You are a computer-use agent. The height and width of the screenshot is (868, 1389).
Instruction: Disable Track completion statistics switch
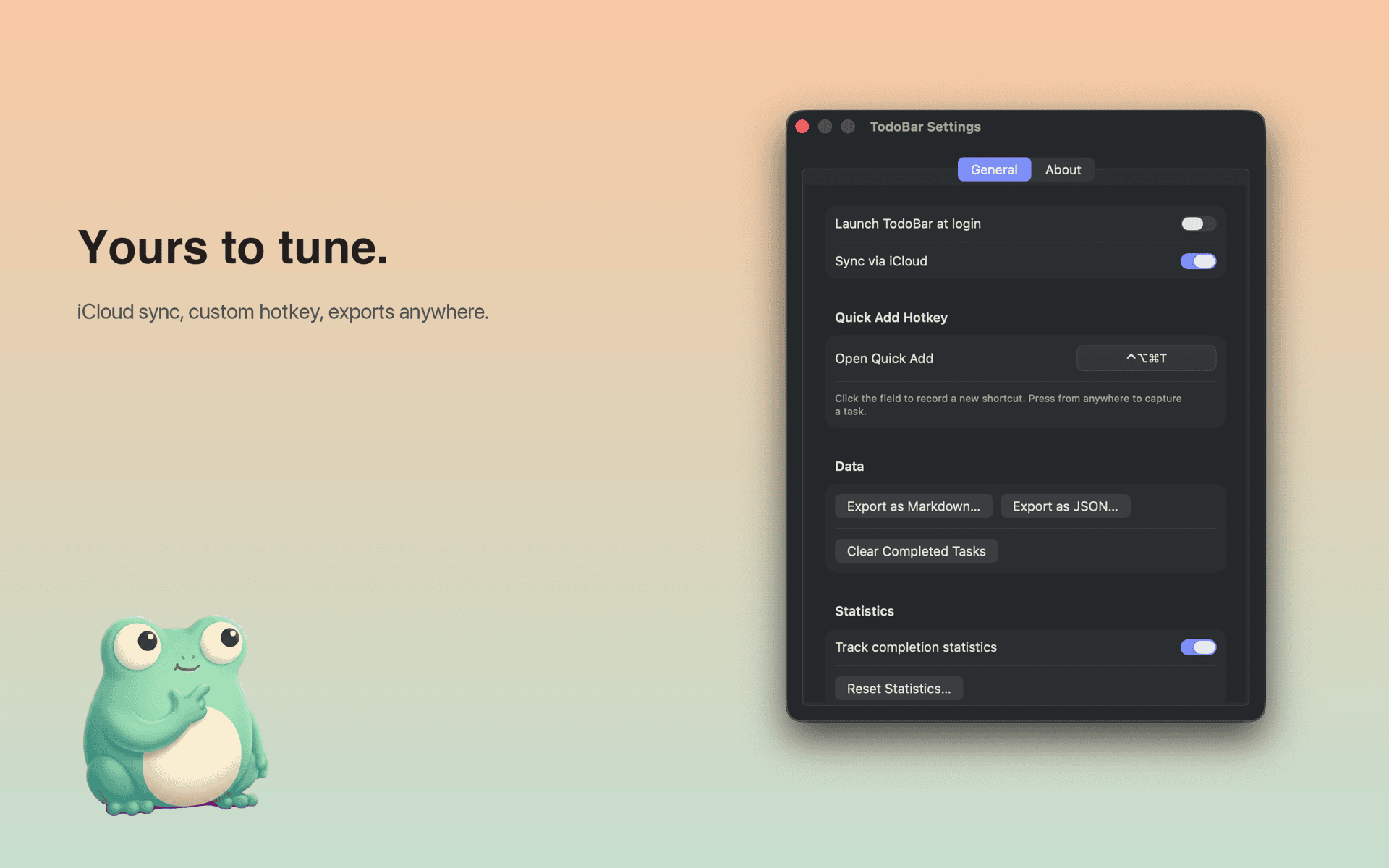tap(1198, 647)
